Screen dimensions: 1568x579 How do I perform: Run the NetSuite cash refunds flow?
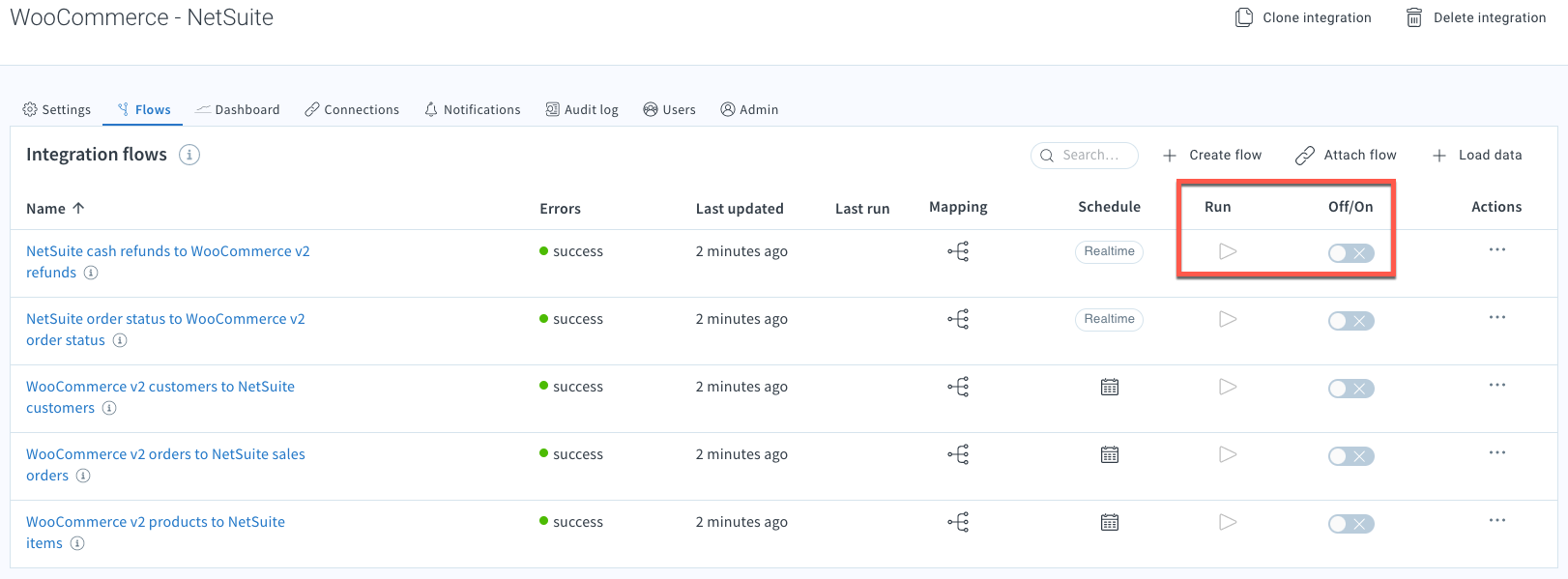pyautogui.click(x=1228, y=251)
